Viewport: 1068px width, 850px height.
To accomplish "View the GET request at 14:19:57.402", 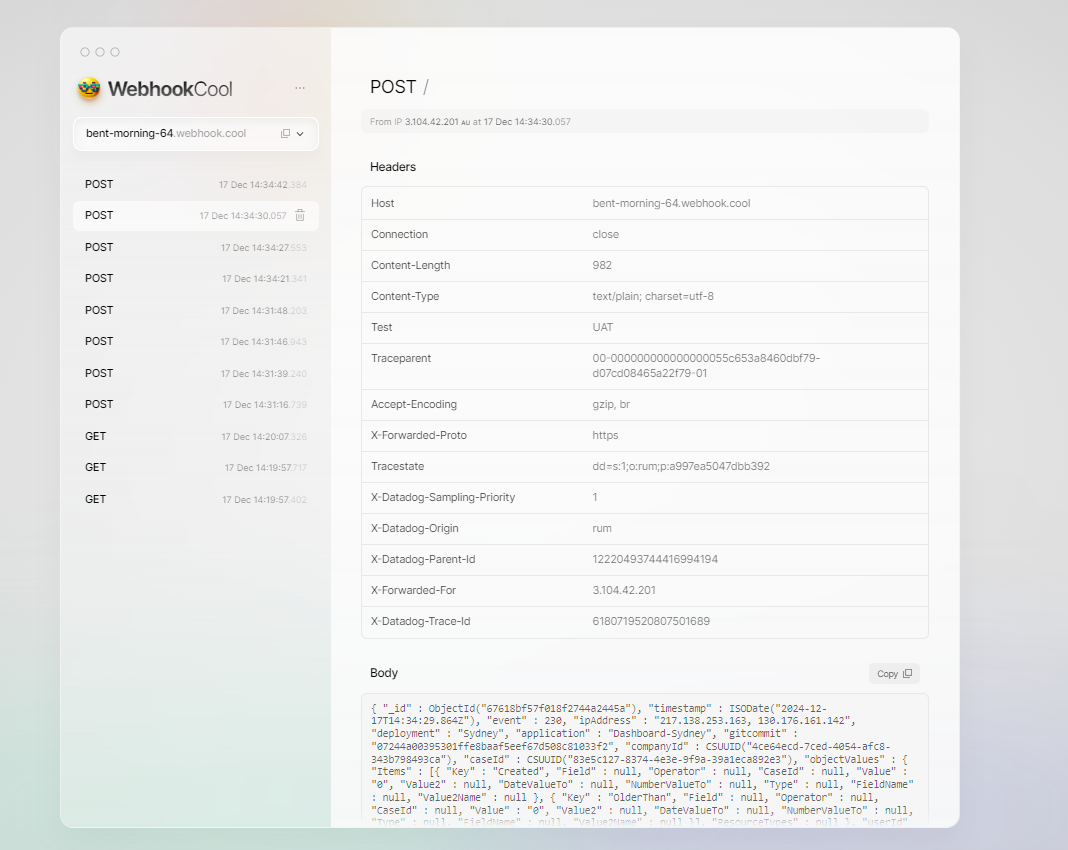I will pyautogui.click(x=195, y=500).
